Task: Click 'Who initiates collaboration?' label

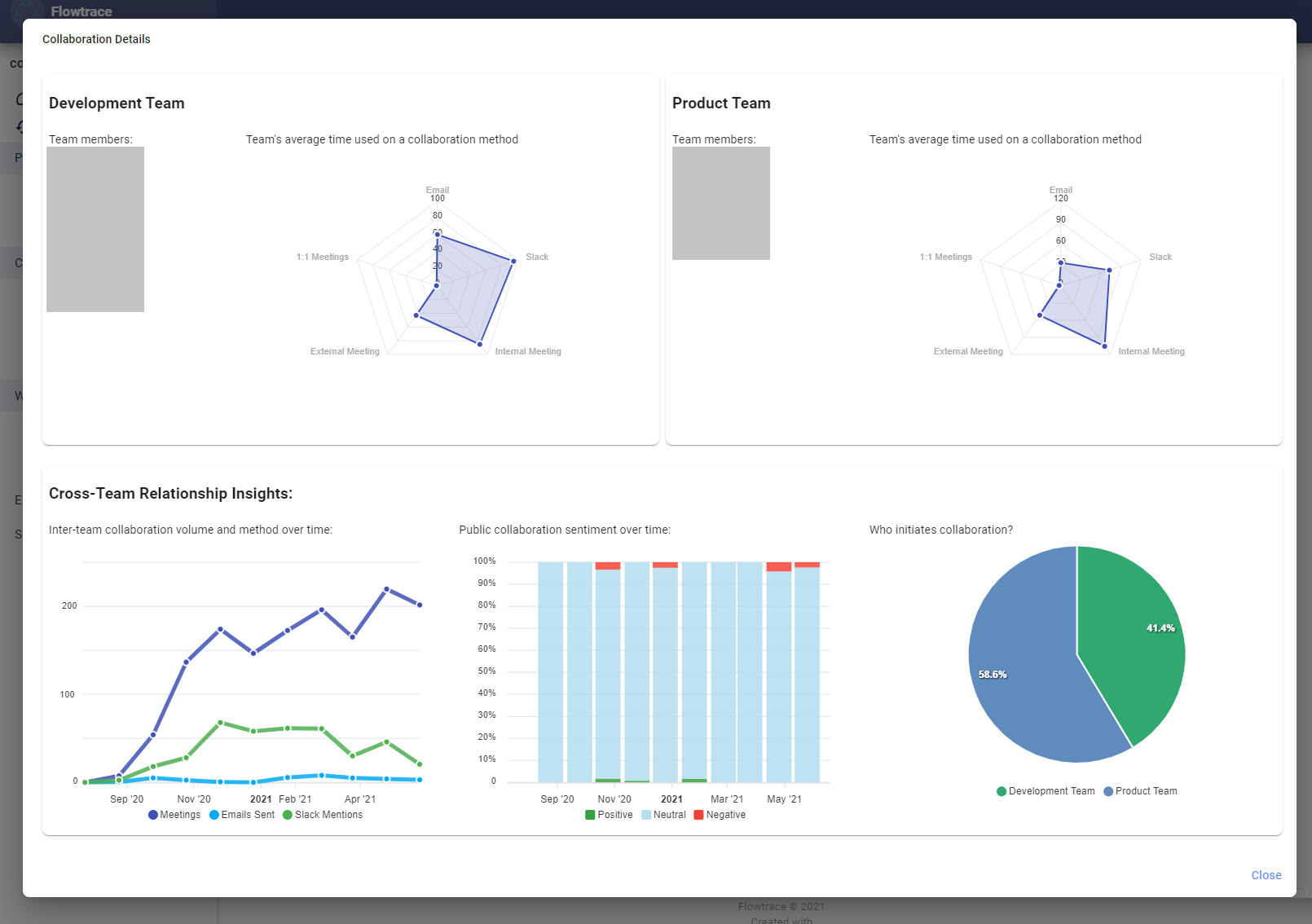Action: (x=941, y=530)
